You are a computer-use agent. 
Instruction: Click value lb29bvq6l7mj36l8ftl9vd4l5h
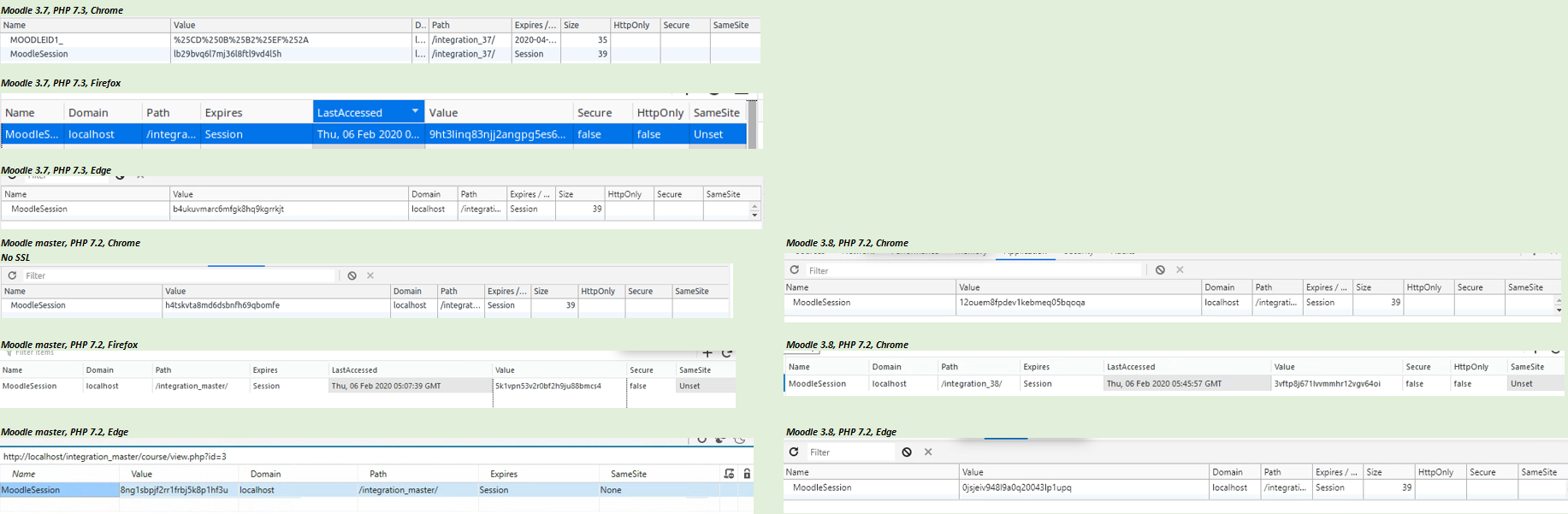(x=228, y=54)
